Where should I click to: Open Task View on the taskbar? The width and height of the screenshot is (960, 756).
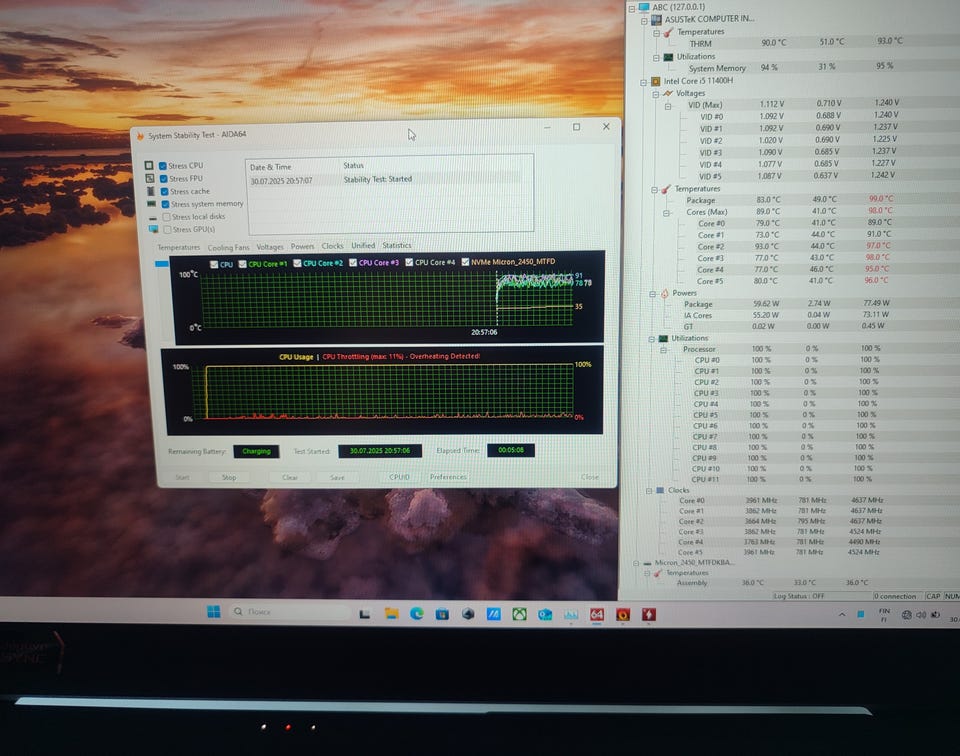364,613
